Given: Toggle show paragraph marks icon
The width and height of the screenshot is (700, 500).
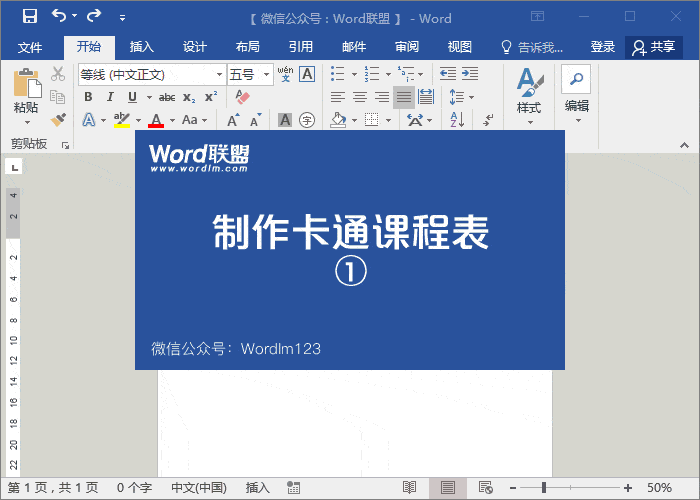Looking at the screenshot, I should (x=488, y=120).
